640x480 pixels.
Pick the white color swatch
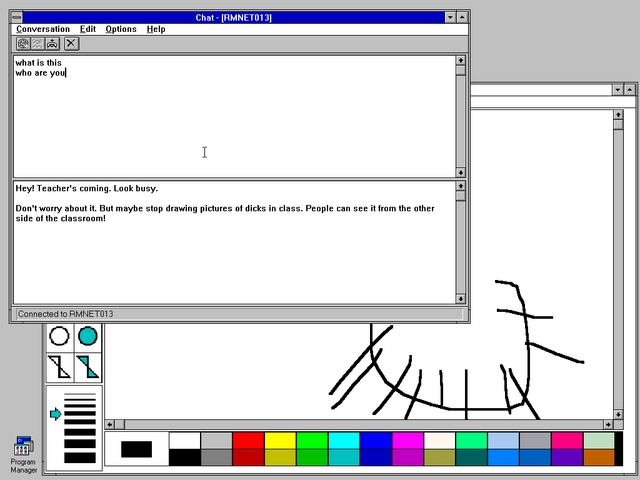point(185,441)
